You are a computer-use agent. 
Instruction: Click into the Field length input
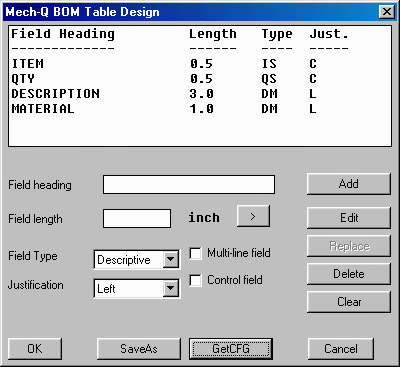coord(137,218)
